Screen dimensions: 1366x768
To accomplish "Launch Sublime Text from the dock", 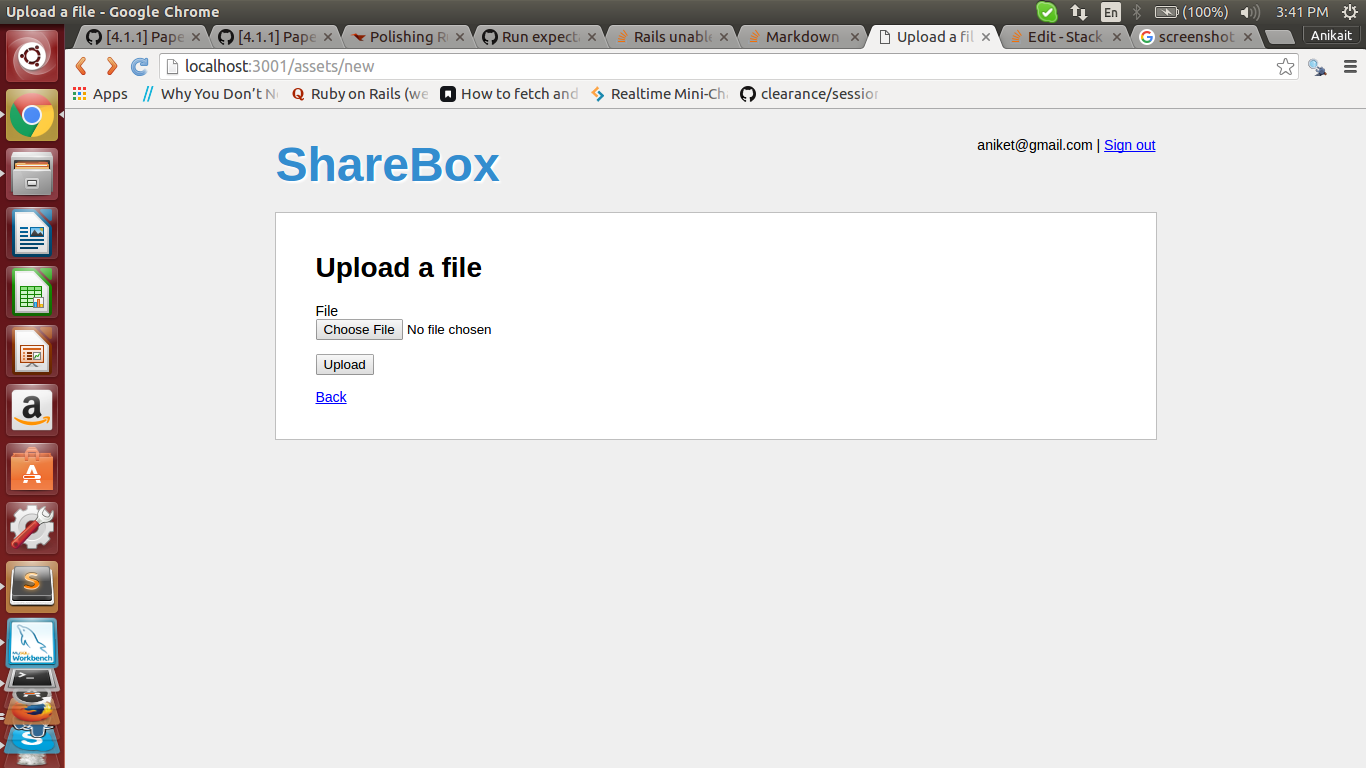I will coord(32,585).
